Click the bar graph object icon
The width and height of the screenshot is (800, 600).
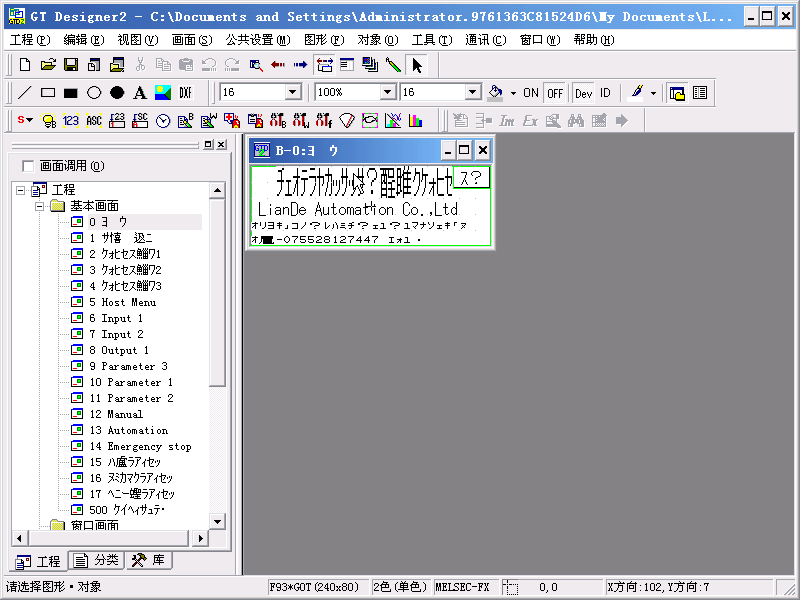click(x=415, y=121)
